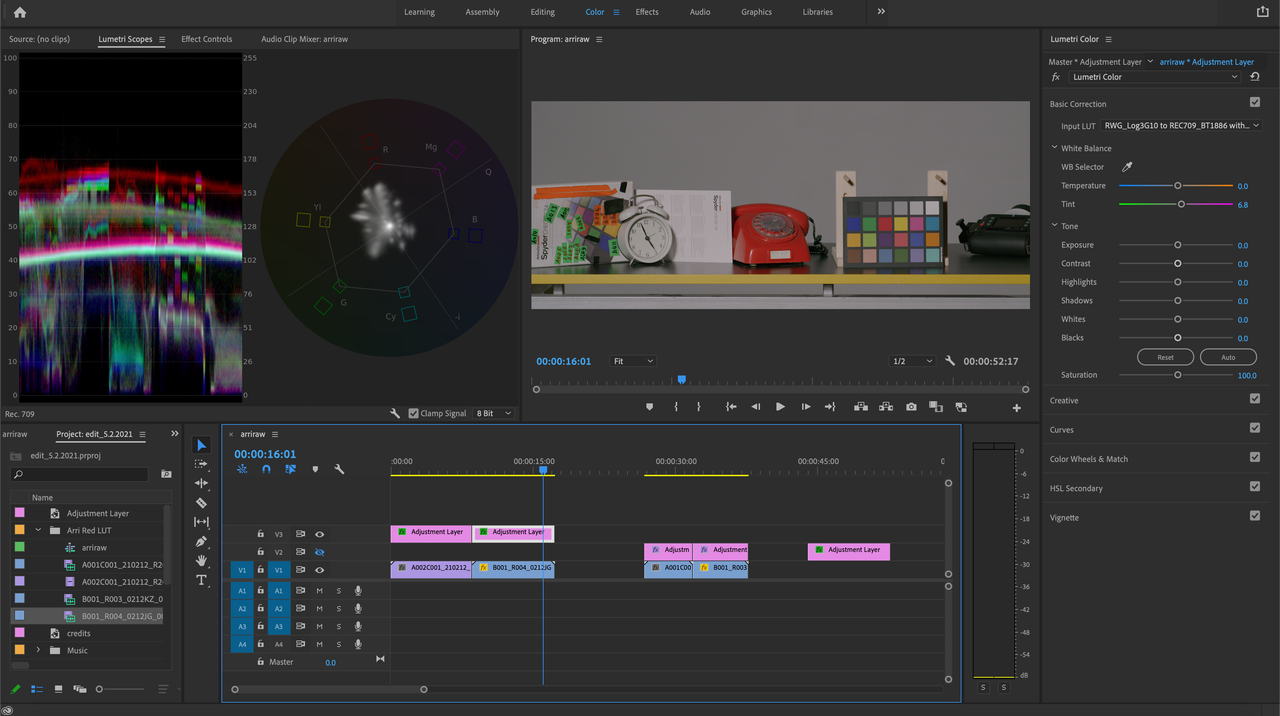Toggle timeline Snap magnet icon
Viewport: 1280px width, 716px height.
click(x=266, y=469)
